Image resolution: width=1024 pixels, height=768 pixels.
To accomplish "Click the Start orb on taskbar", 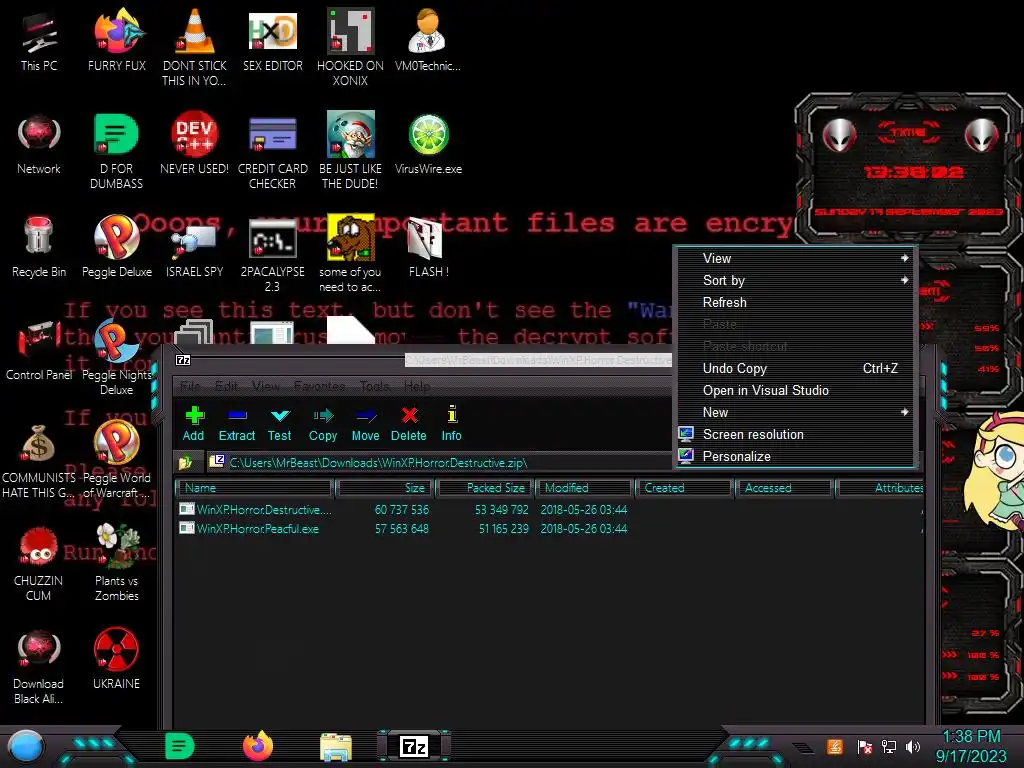I will [x=26, y=746].
